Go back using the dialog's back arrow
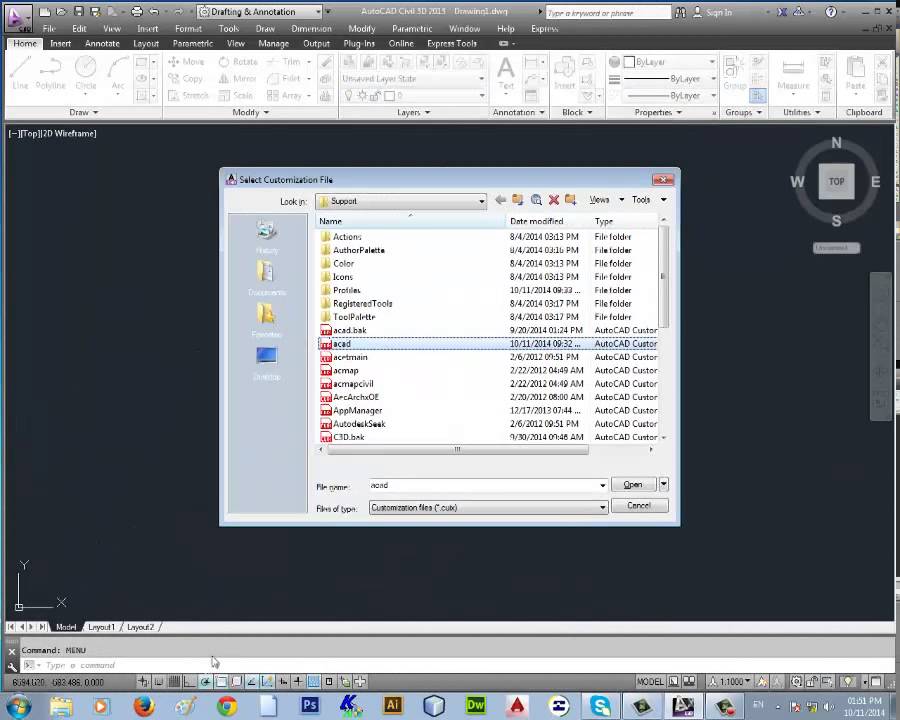 501,200
